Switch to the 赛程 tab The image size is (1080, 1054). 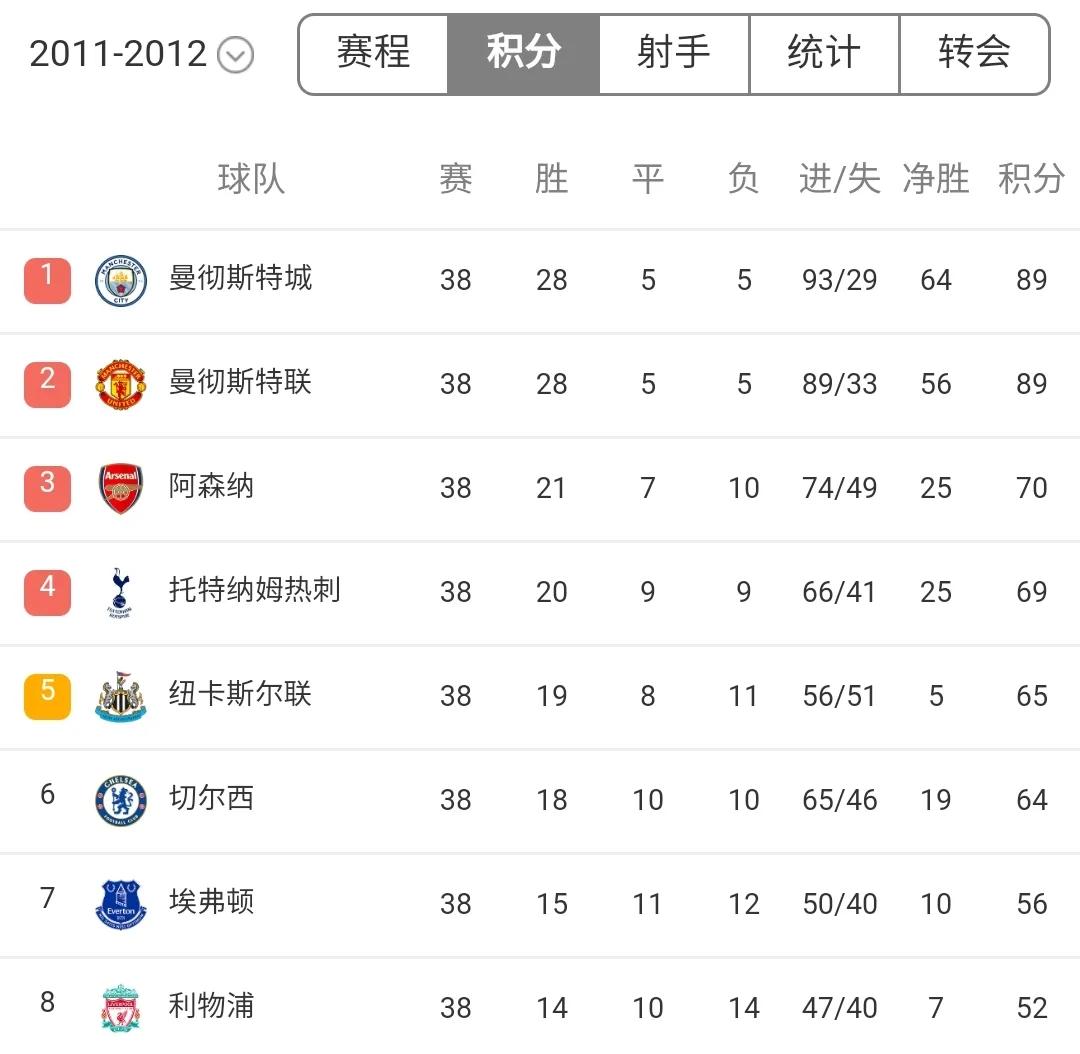click(374, 54)
